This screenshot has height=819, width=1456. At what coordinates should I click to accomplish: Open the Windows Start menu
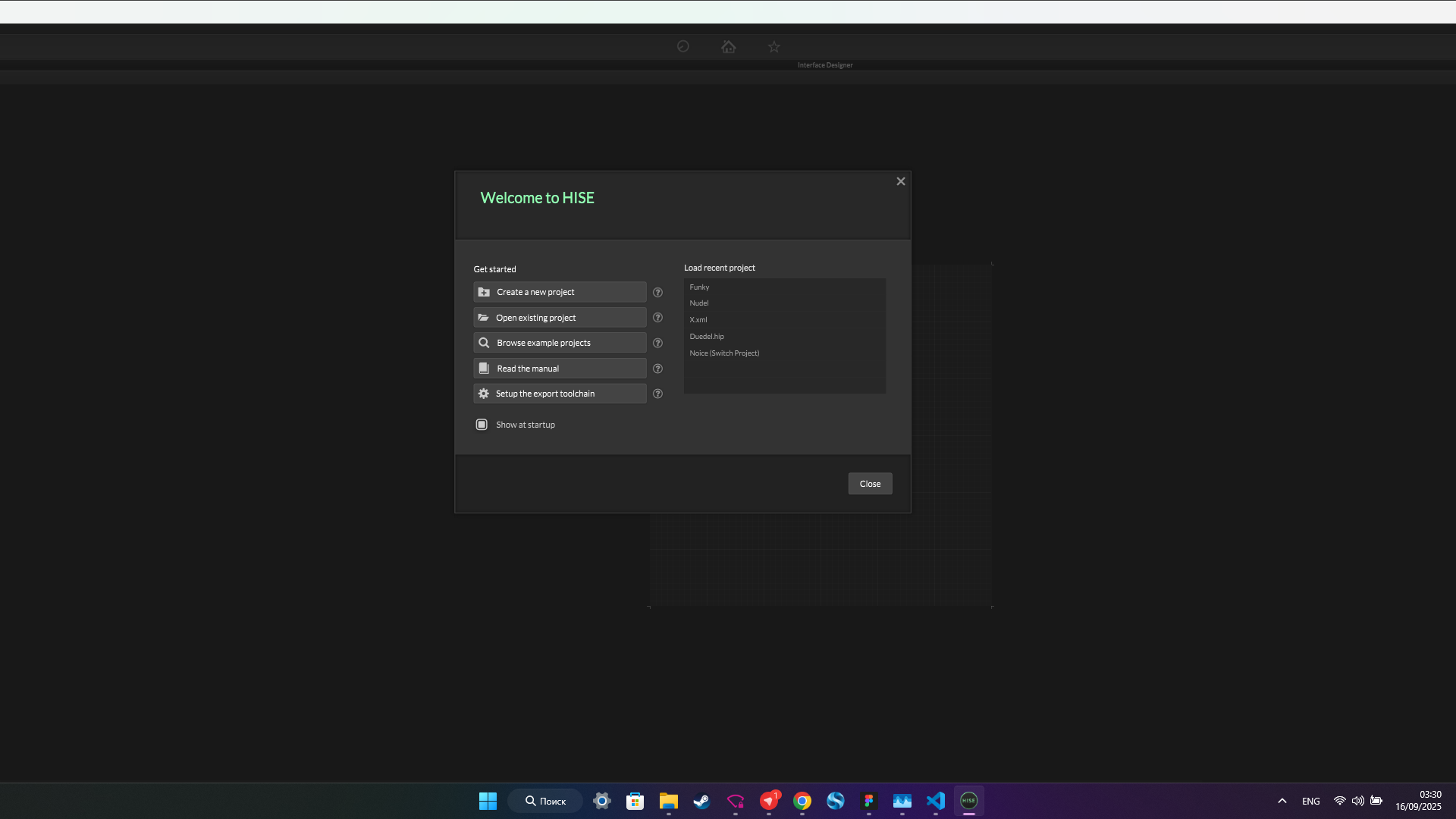point(488,801)
